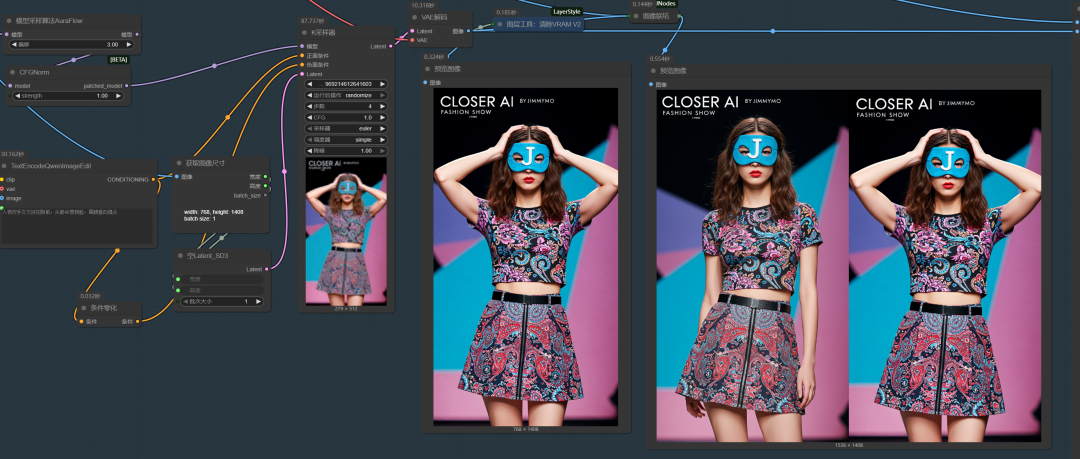This screenshot has height=459, width=1080.
Task: Click the 条件零化 node's title dot
Action: [84, 308]
